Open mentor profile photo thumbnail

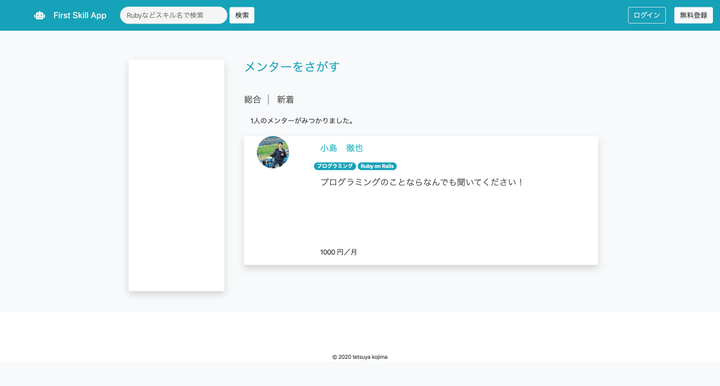point(273,152)
